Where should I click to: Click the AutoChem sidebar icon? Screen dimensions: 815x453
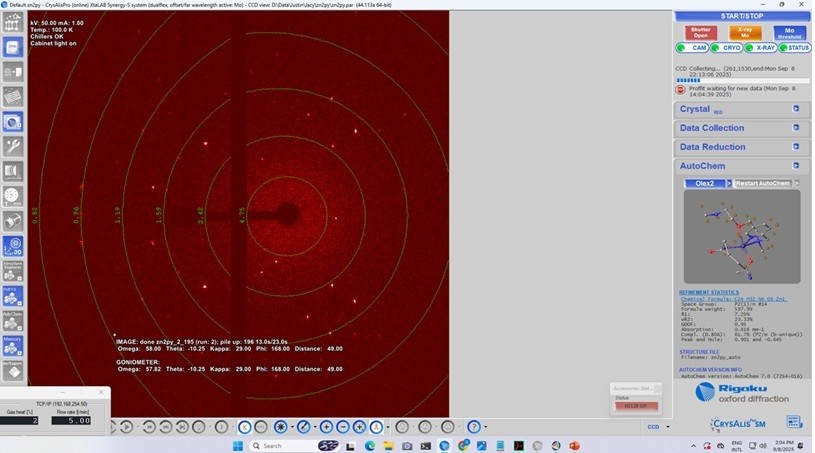click(13, 320)
